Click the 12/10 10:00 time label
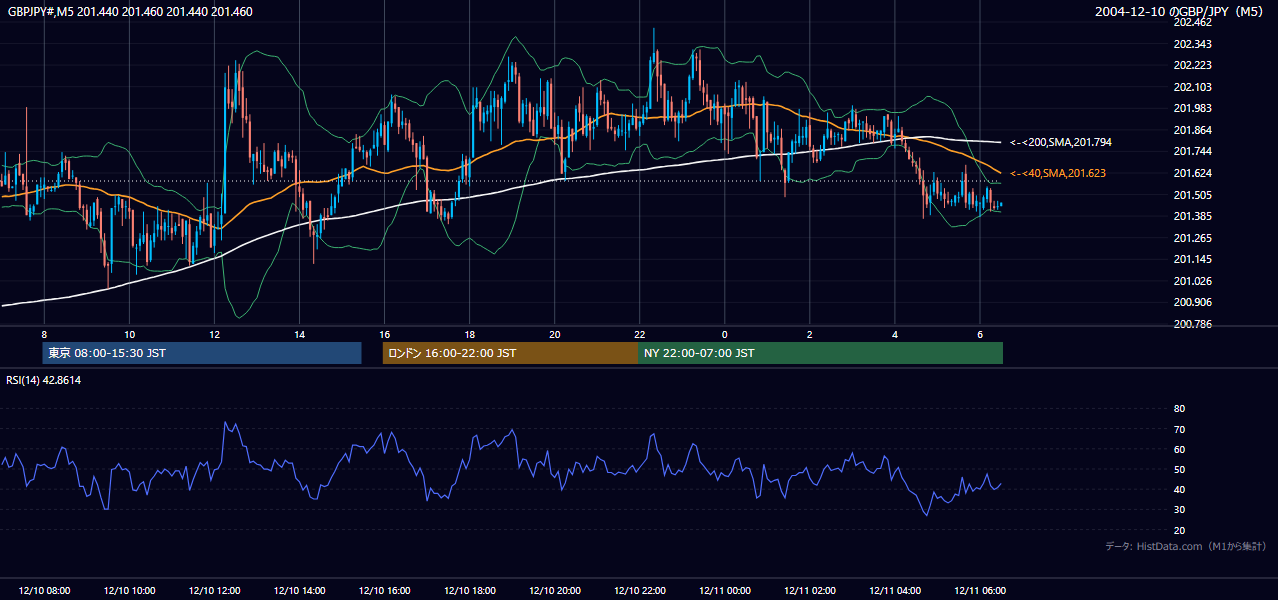 (129, 590)
